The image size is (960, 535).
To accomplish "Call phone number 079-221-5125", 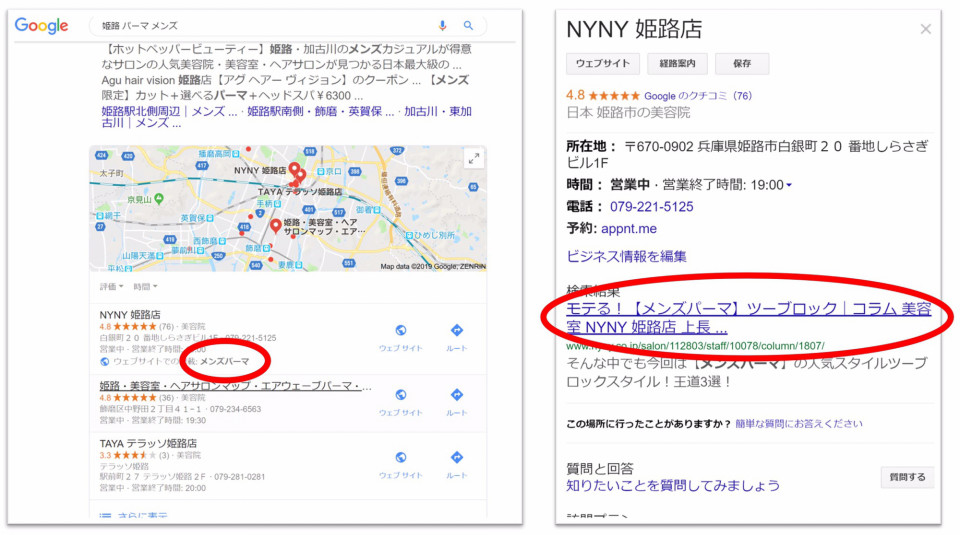I will (651, 207).
